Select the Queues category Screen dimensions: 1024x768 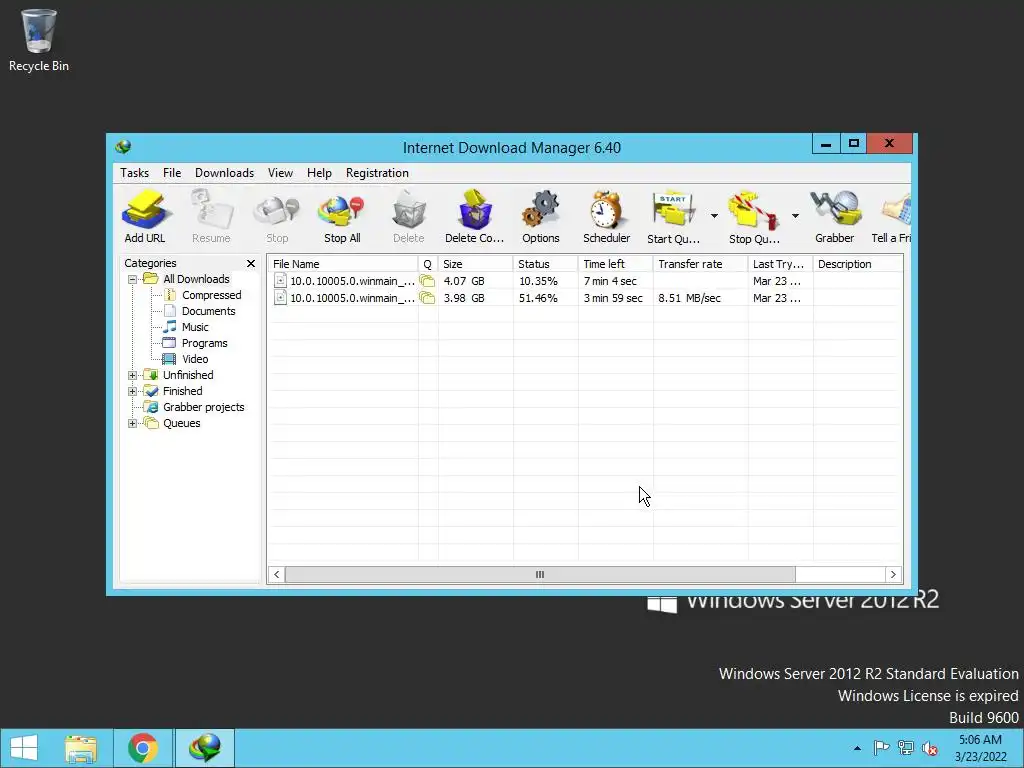click(182, 423)
